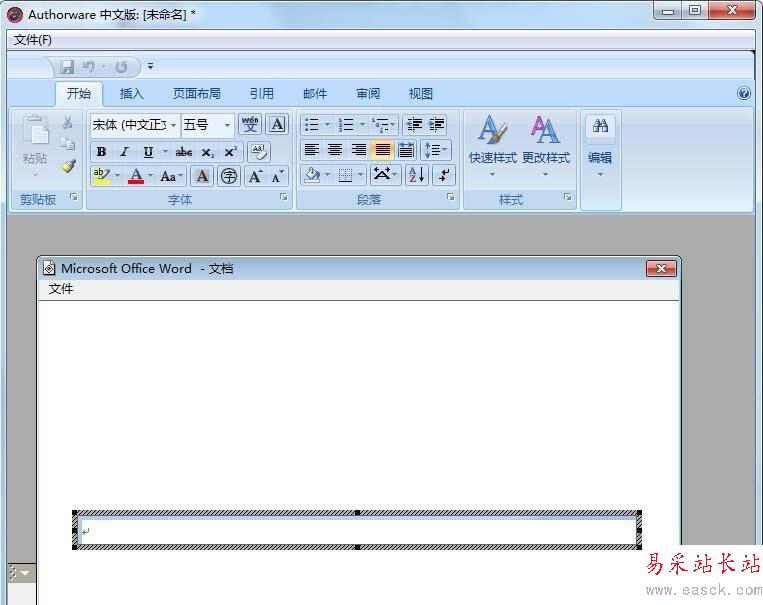Click the shrink font icon

tap(277, 176)
